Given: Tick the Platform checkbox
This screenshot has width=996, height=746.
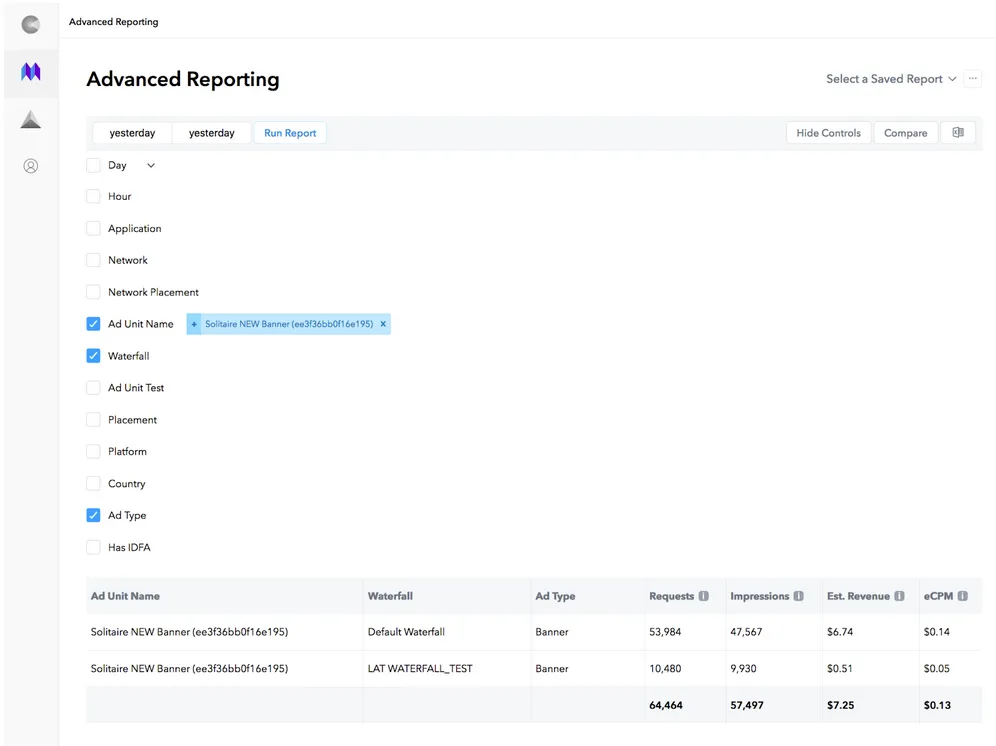Looking at the screenshot, I should (x=93, y=451).
